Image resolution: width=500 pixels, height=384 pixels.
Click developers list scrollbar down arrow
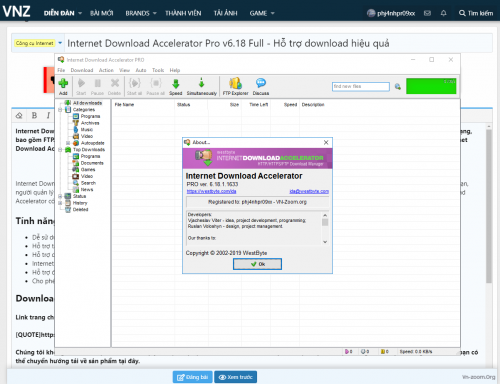click(x=325, y=242)
